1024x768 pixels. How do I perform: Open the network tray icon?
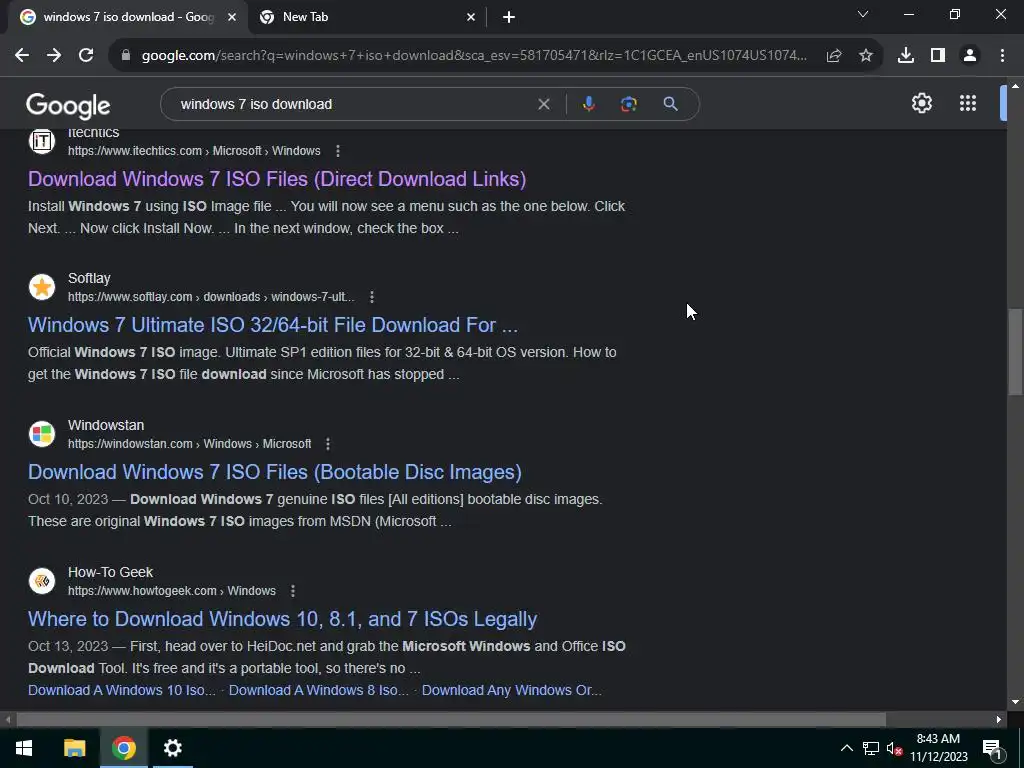tap(871, 748)
